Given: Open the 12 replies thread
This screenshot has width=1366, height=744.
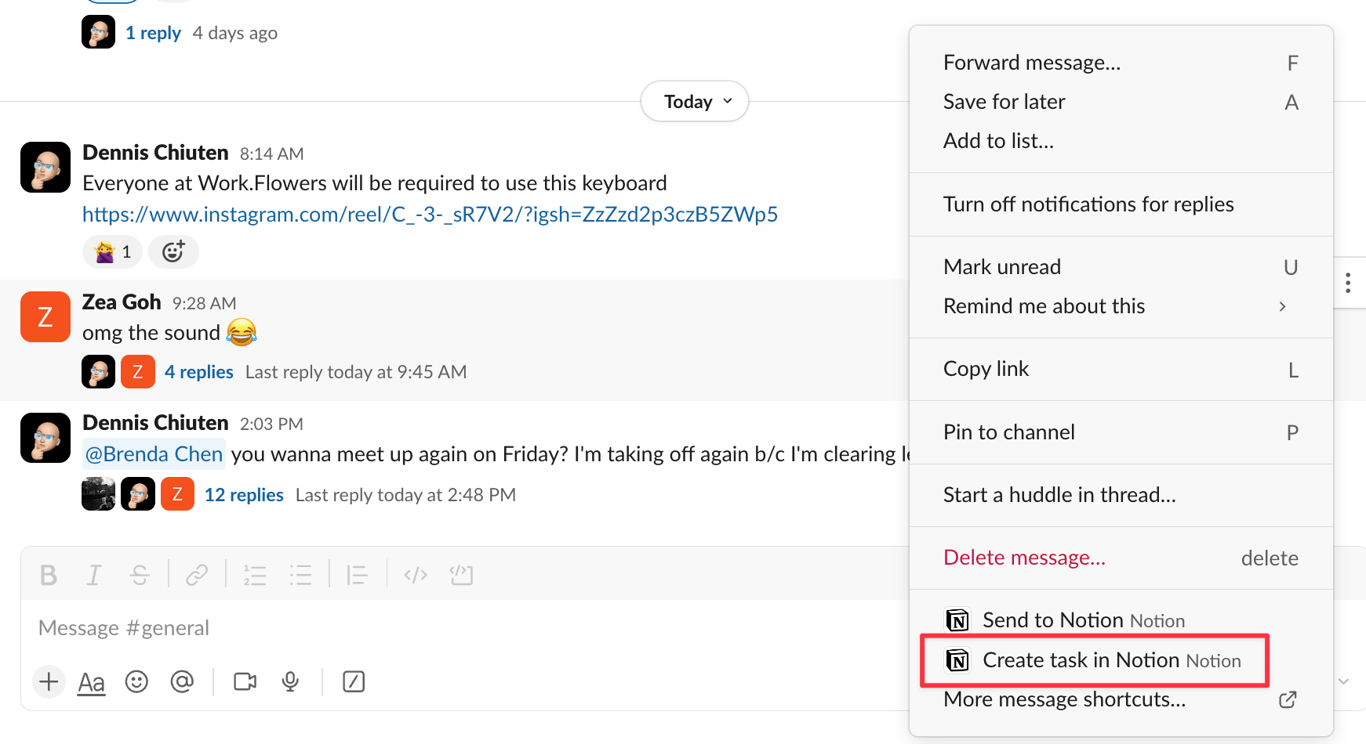Looking at the screenshot, I should pos(244,495).
